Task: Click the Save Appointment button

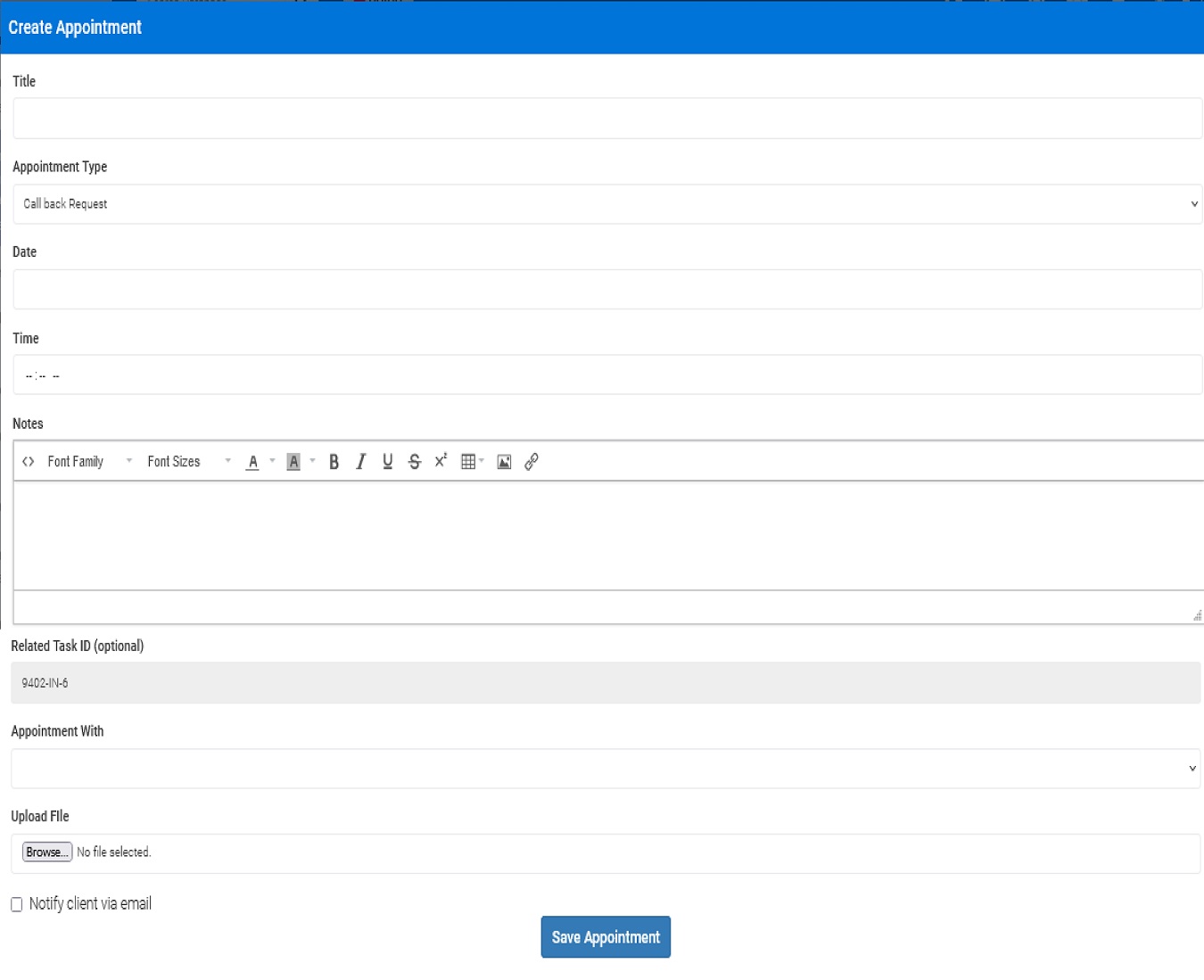Action: click(x=606, y=937)
